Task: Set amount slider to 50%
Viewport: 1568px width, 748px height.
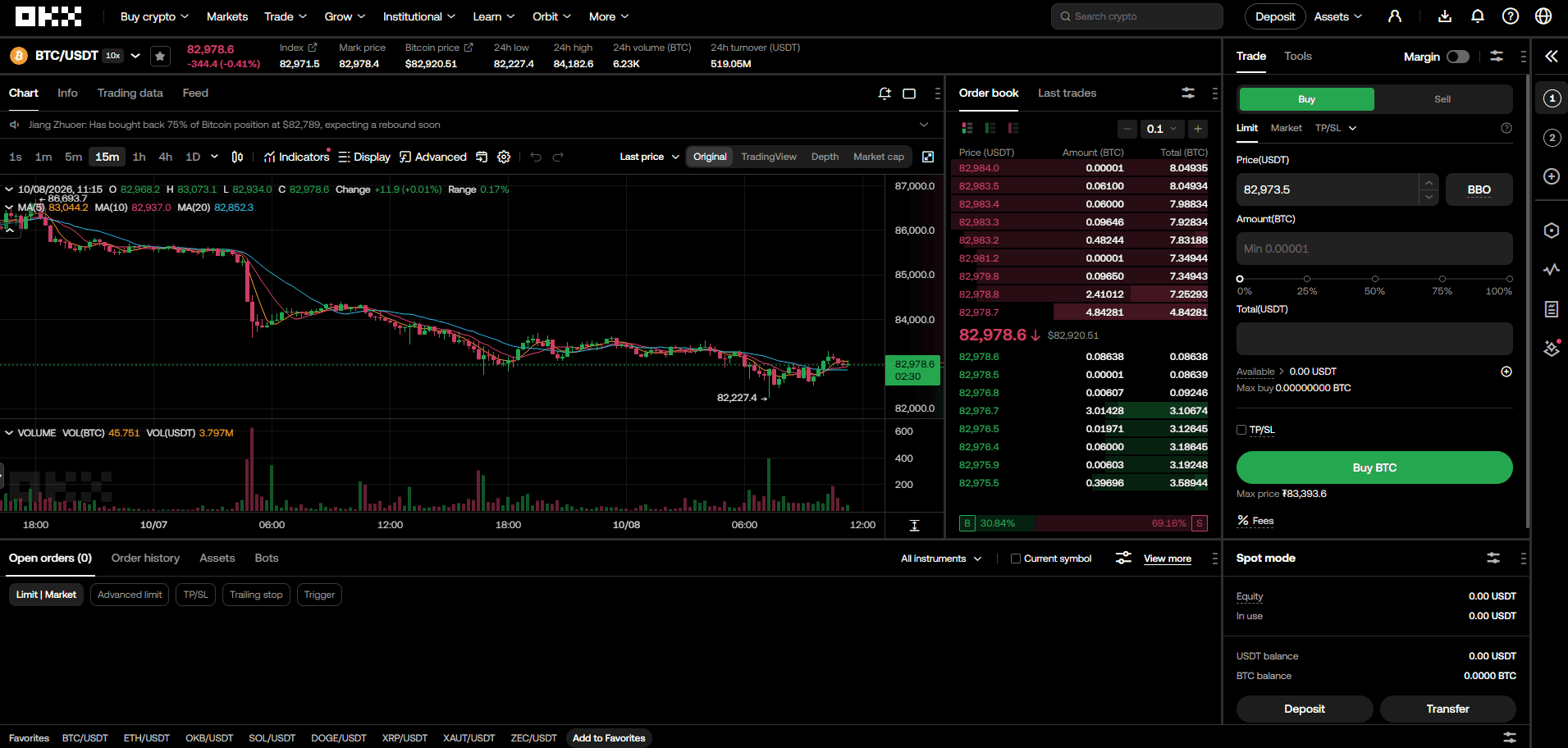Action: [x=1374, y=279]
